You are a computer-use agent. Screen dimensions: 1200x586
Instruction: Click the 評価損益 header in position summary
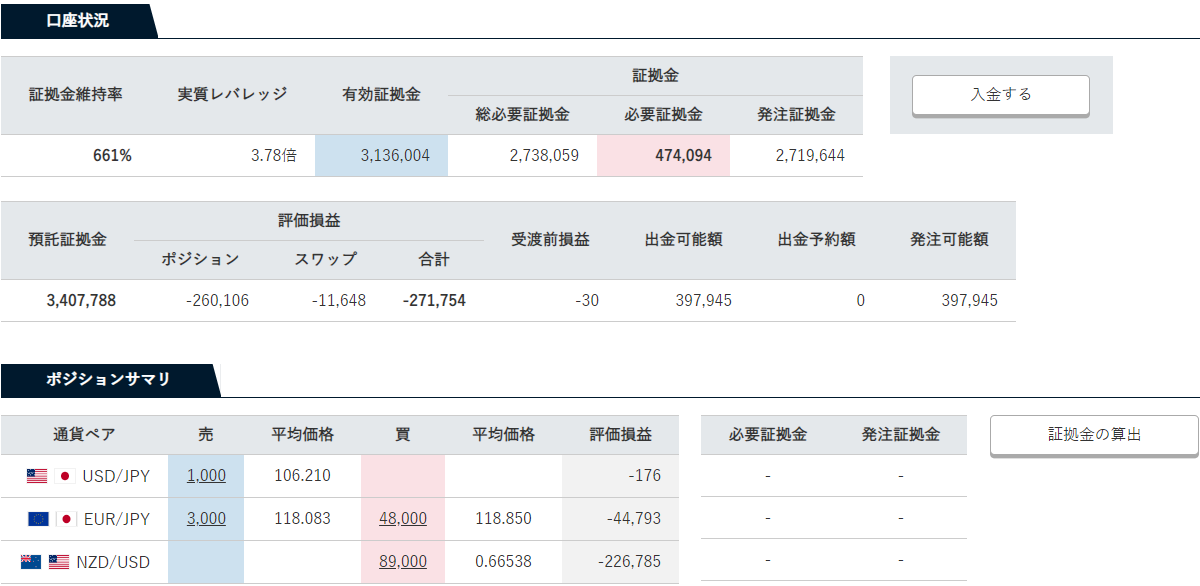coord(621,435)
